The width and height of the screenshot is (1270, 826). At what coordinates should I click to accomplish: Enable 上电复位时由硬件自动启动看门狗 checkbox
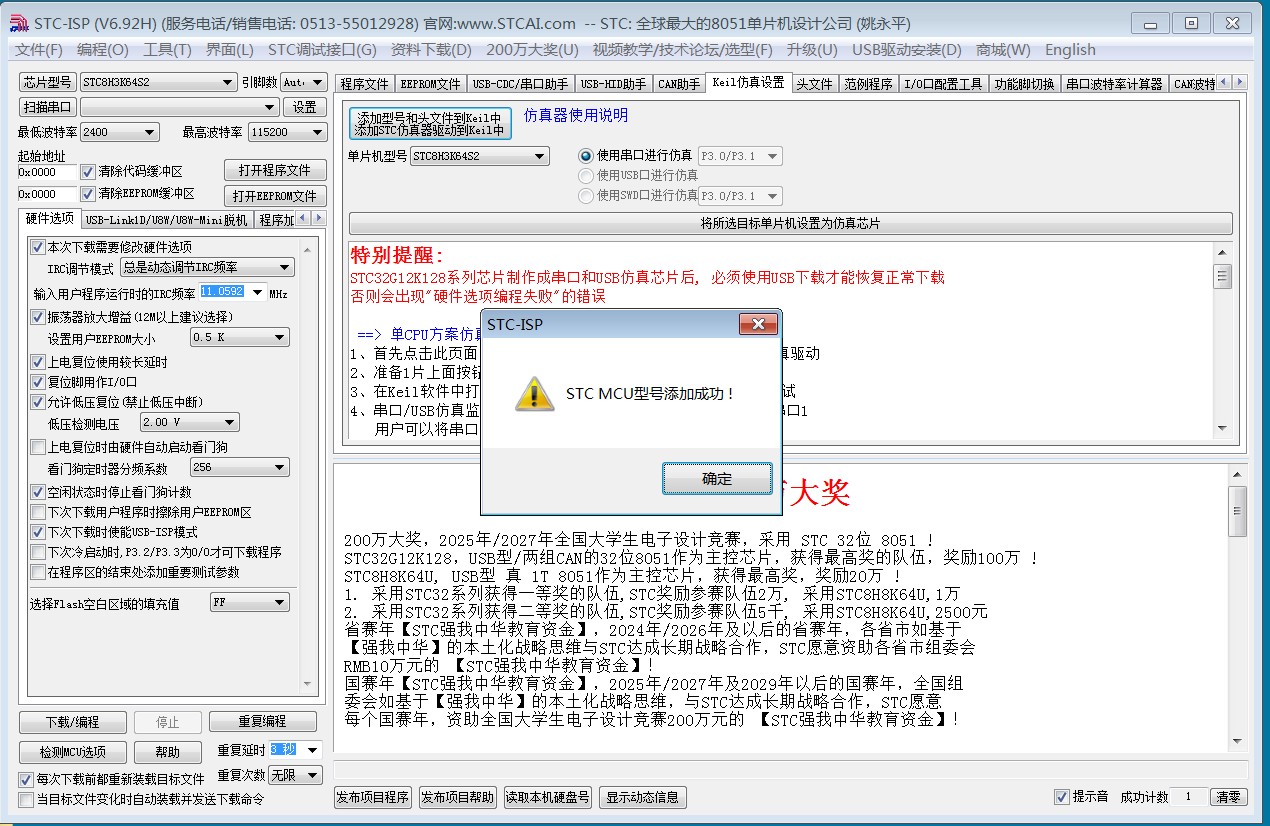[38, 447]
